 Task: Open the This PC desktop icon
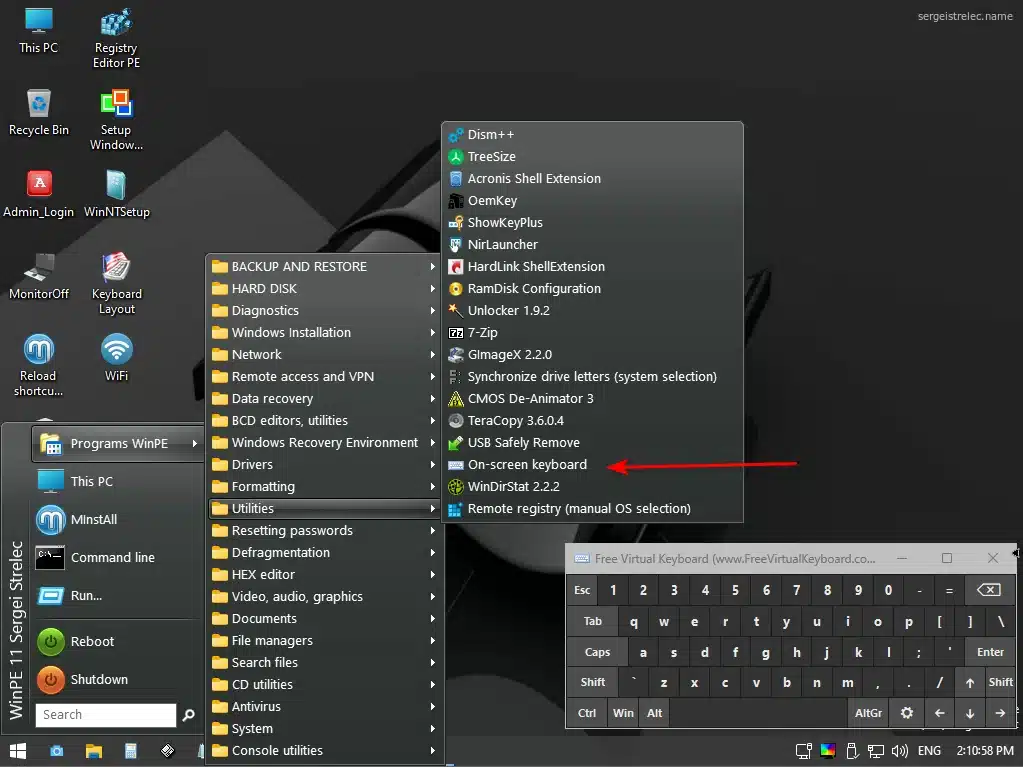(38, 31)
